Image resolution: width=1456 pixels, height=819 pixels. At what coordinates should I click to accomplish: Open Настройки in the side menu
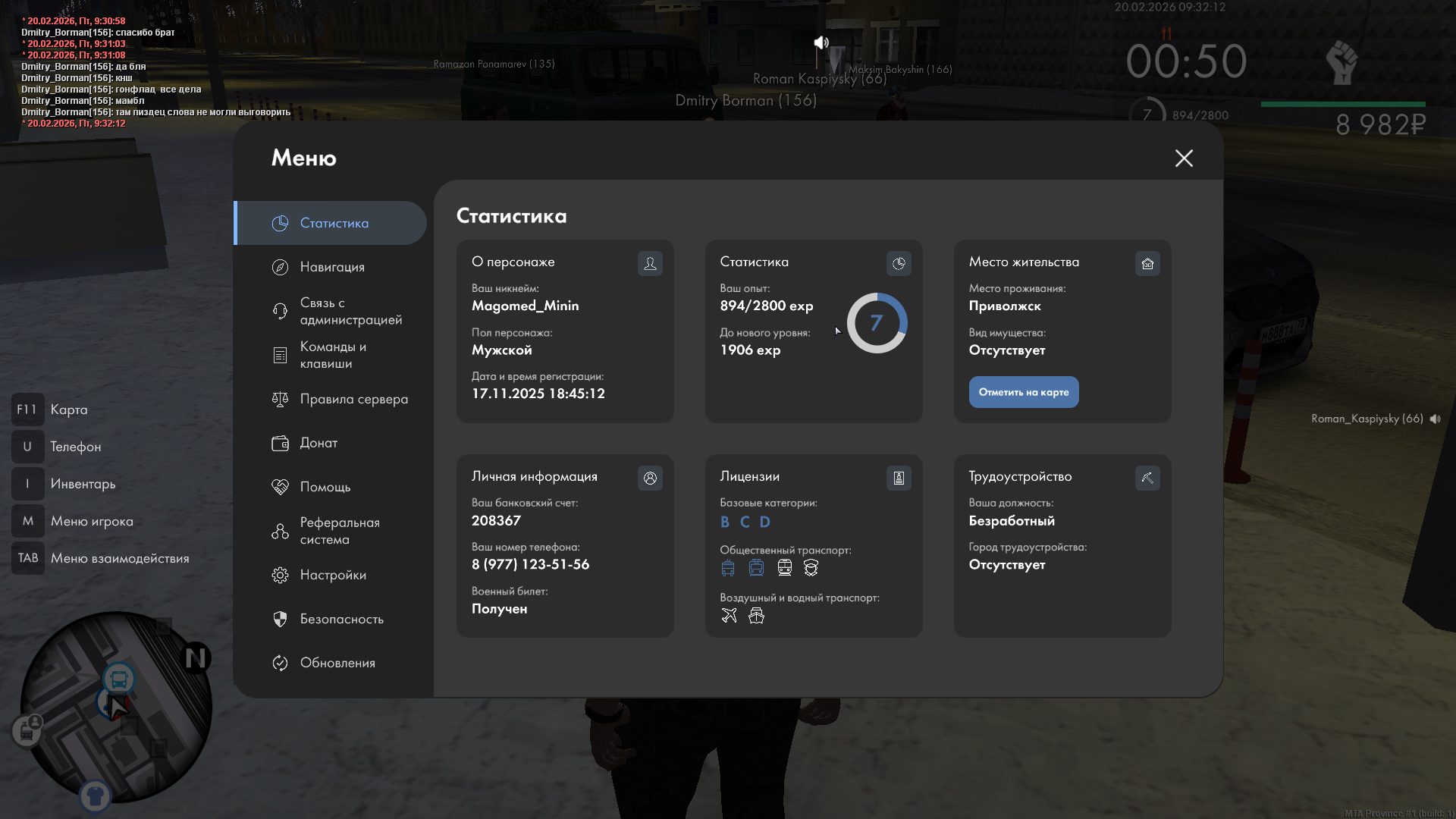tap(332, 575)
